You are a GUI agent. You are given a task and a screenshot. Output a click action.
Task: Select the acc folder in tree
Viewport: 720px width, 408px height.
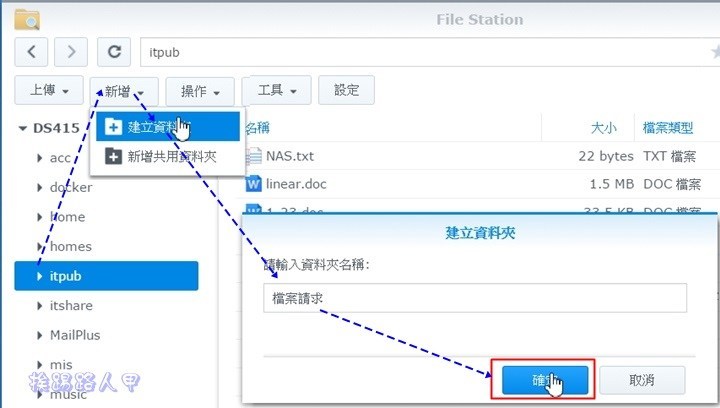(x=60, y=158)
